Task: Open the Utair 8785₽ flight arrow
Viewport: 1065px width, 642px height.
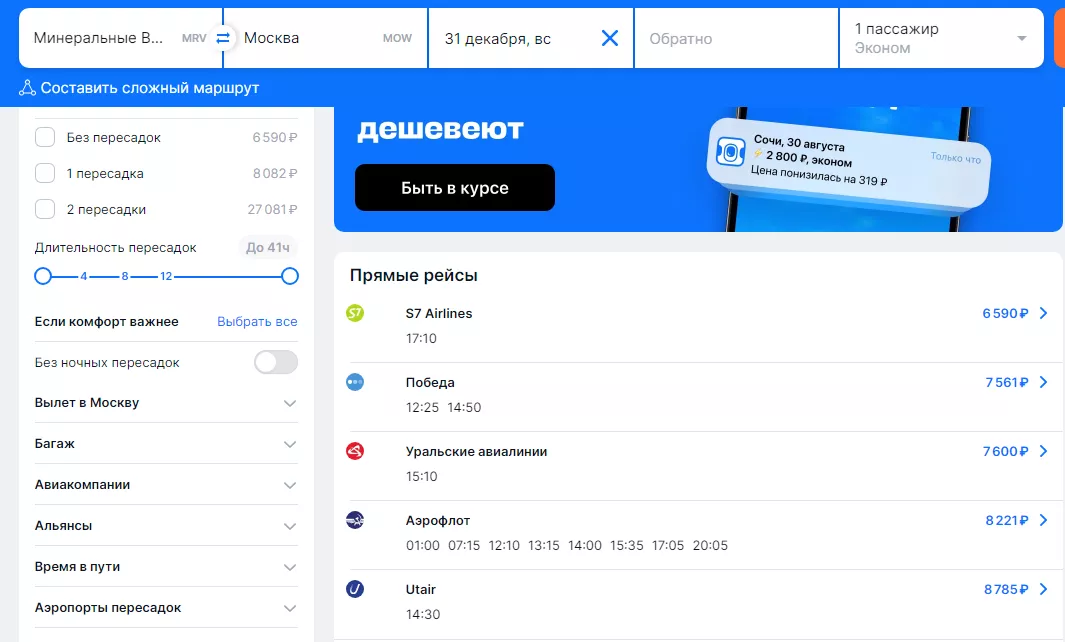Action: click(x=1043, y=589)
